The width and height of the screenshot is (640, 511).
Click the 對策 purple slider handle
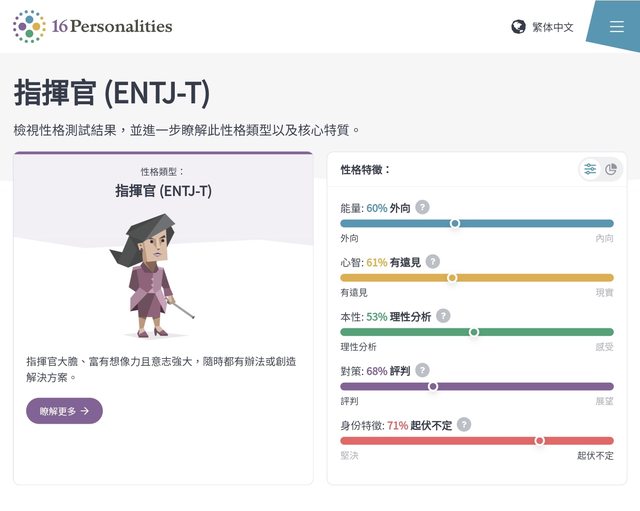[x=433, y=386]
